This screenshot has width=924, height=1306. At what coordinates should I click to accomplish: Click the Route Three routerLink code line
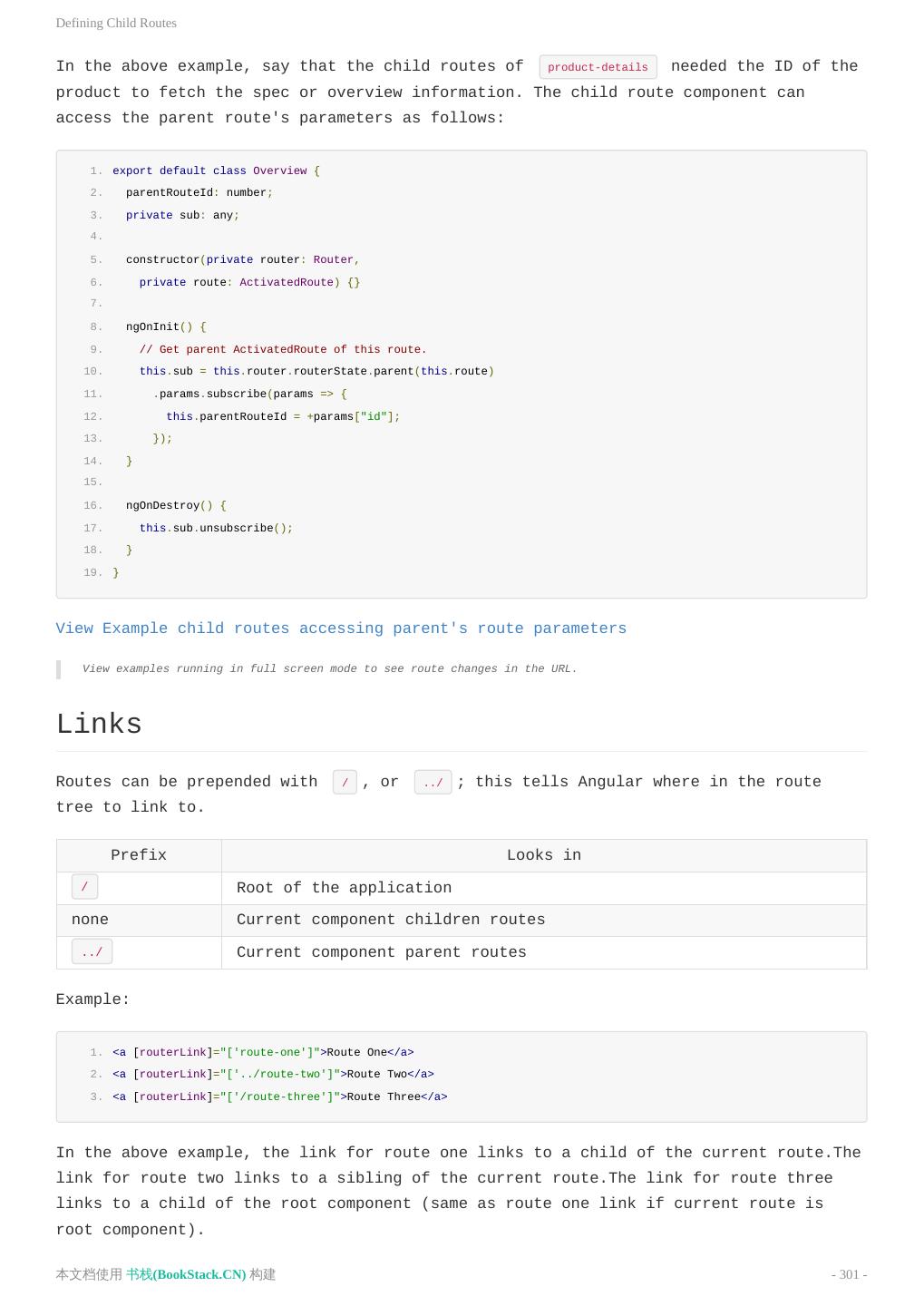pyautogui.click(x=279, y=1096)
